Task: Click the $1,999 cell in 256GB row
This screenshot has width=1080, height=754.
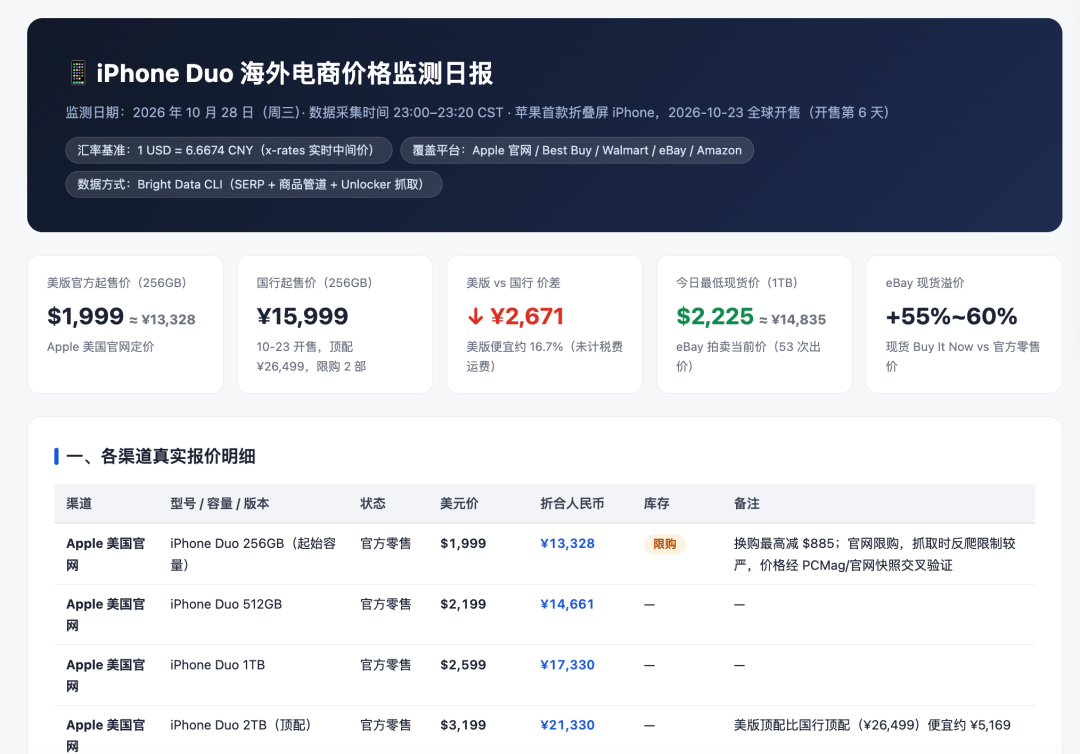Action: click(x=463, y=543)
